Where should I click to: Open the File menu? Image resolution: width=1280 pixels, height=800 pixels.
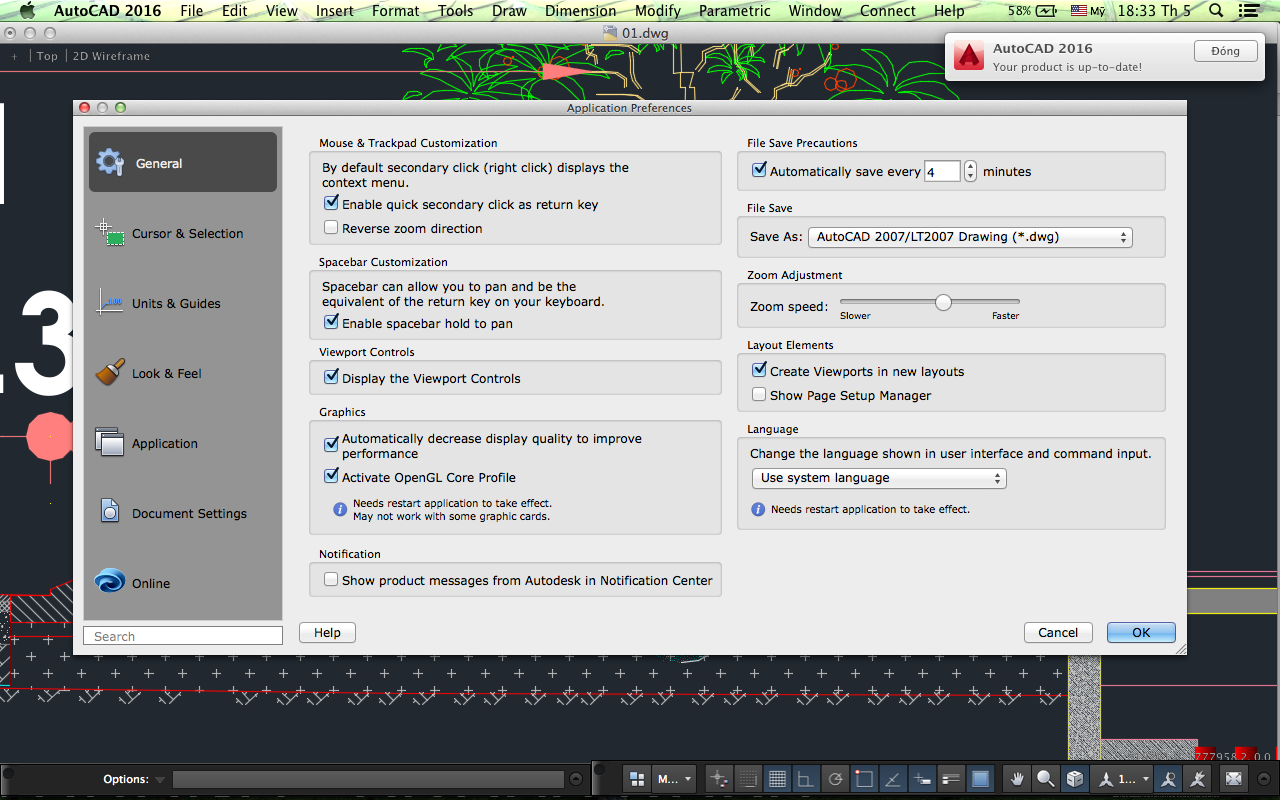click(192, 11)
